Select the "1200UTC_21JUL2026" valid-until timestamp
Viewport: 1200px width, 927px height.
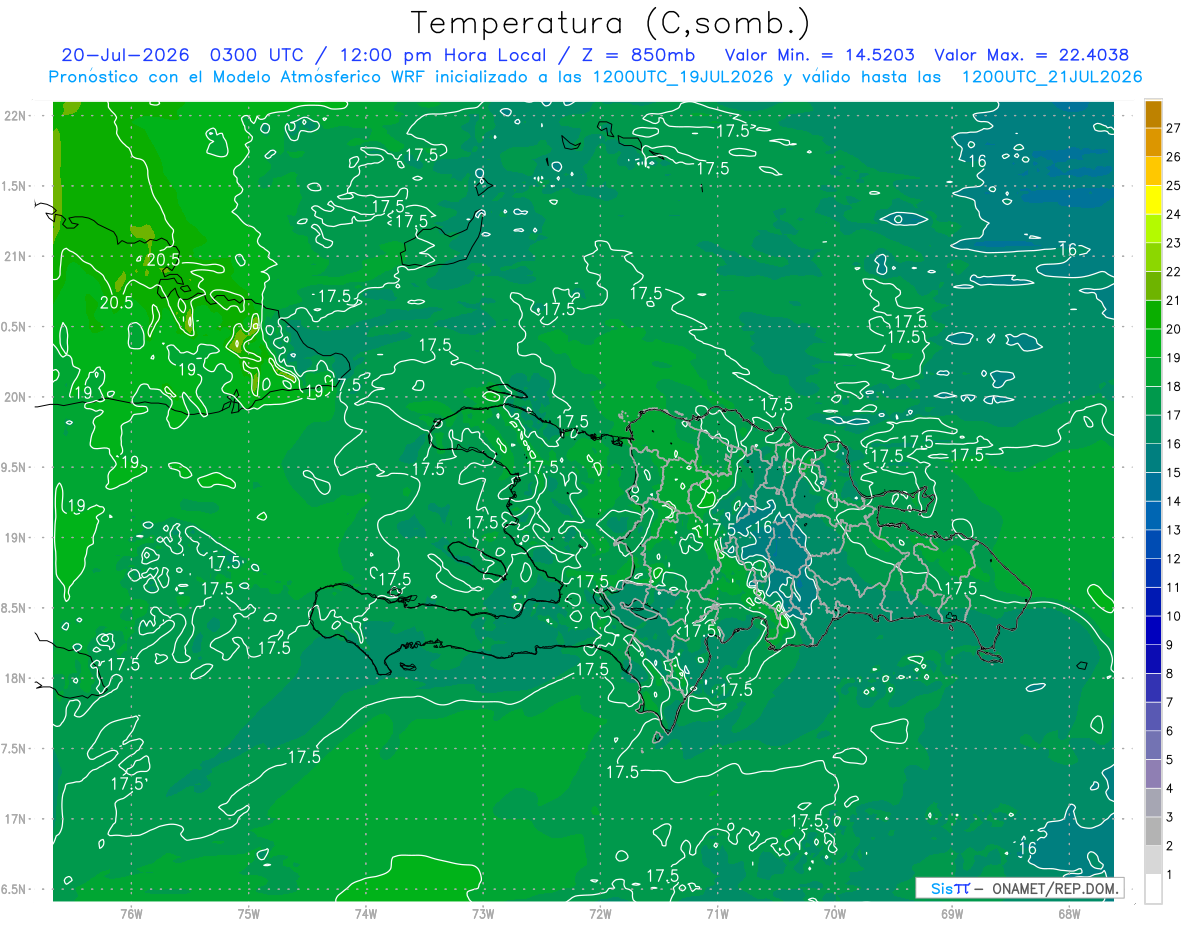(1051, 77)
